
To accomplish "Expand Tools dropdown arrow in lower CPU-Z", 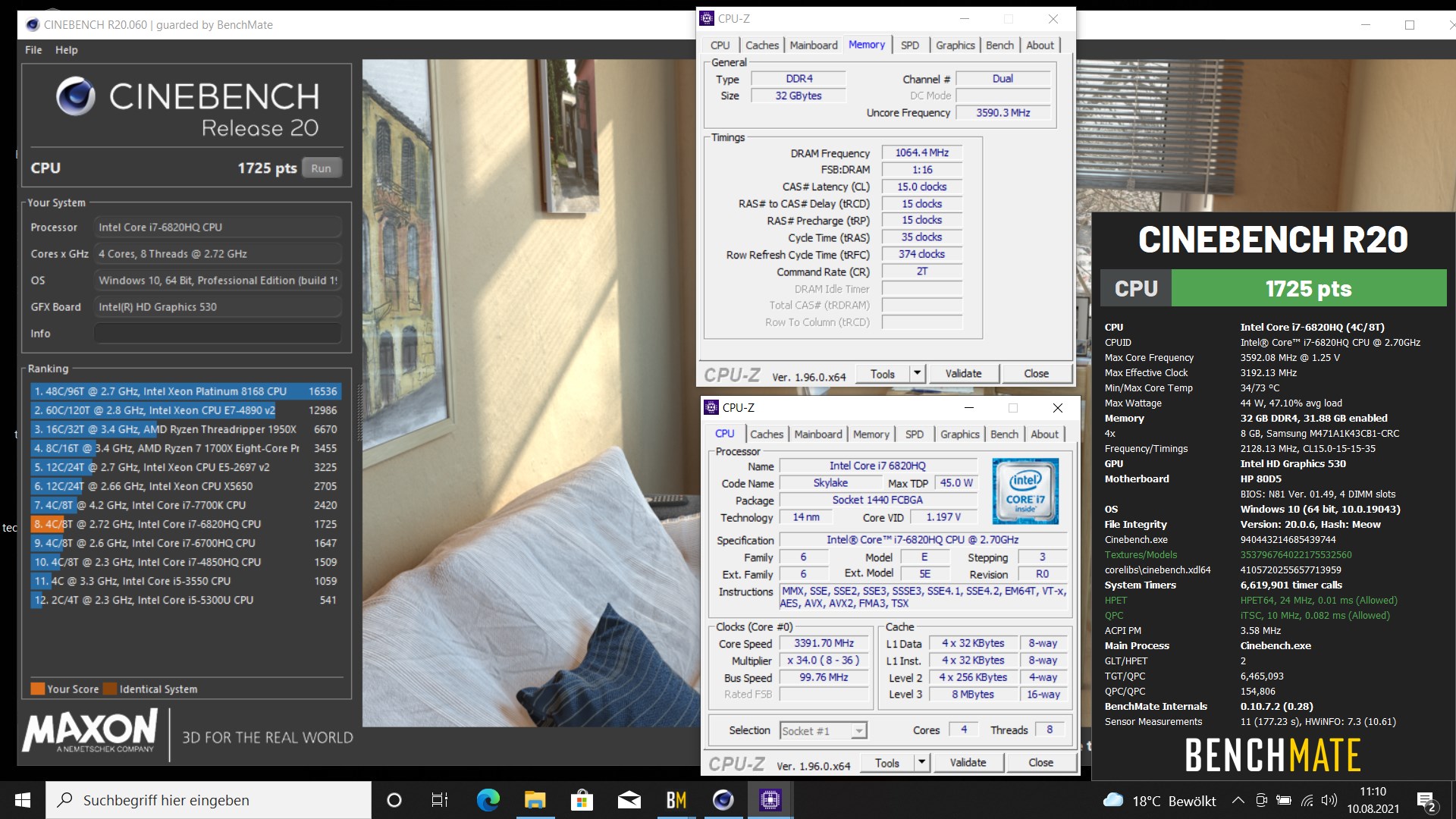I will [x=921, y=763].
